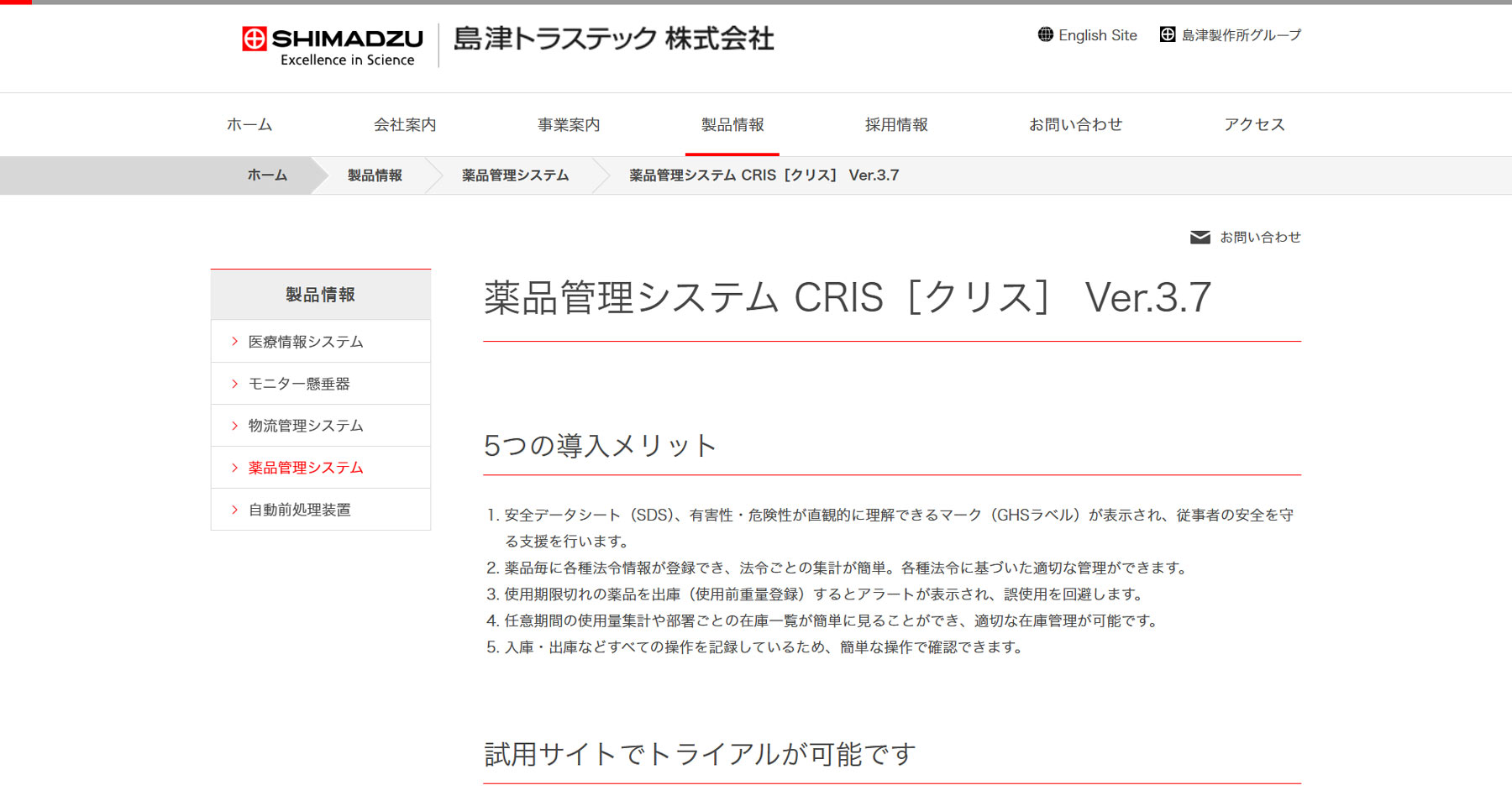Open 事業案内 in the main navigation
Screen dimensions: 1512x801
tap(569, 124)
